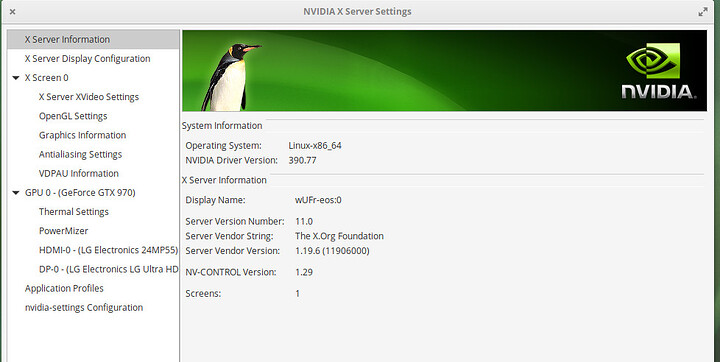The width and height of the screenshot is (720, 362).
Task: Click the NV-CONTROL version value 1.29
Action: pyautogui.click(x=304, y=272)
